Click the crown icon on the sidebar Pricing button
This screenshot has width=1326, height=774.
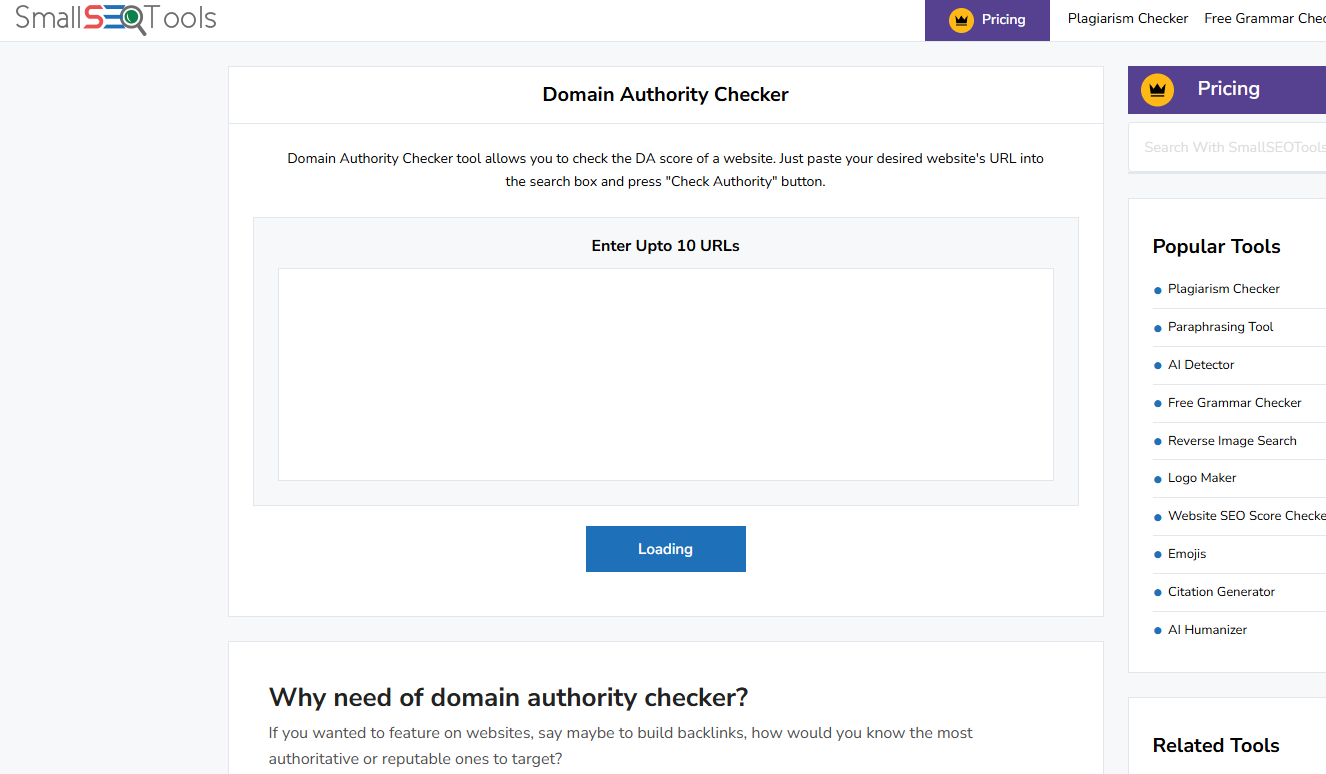[1157, 89]
